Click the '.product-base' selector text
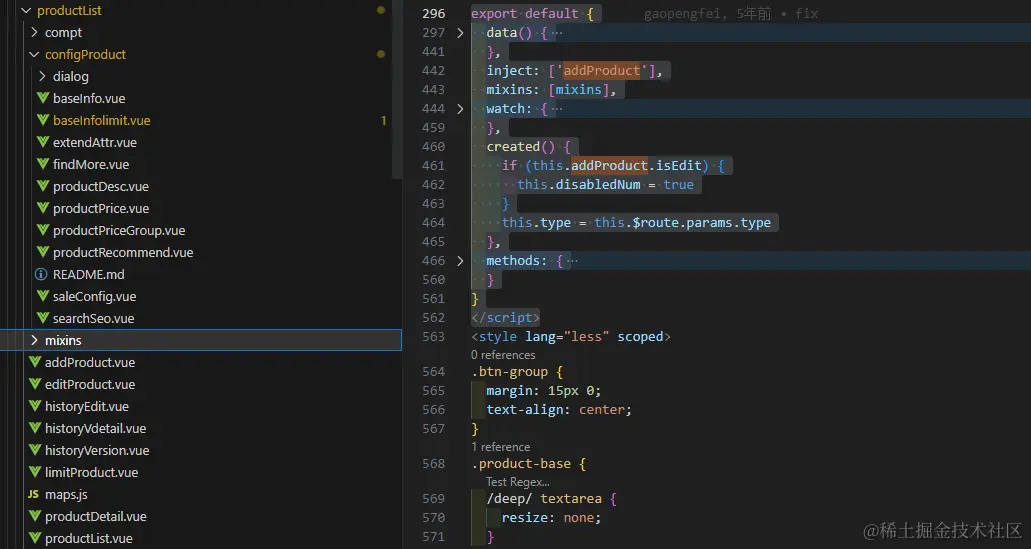 coord(521,464)
